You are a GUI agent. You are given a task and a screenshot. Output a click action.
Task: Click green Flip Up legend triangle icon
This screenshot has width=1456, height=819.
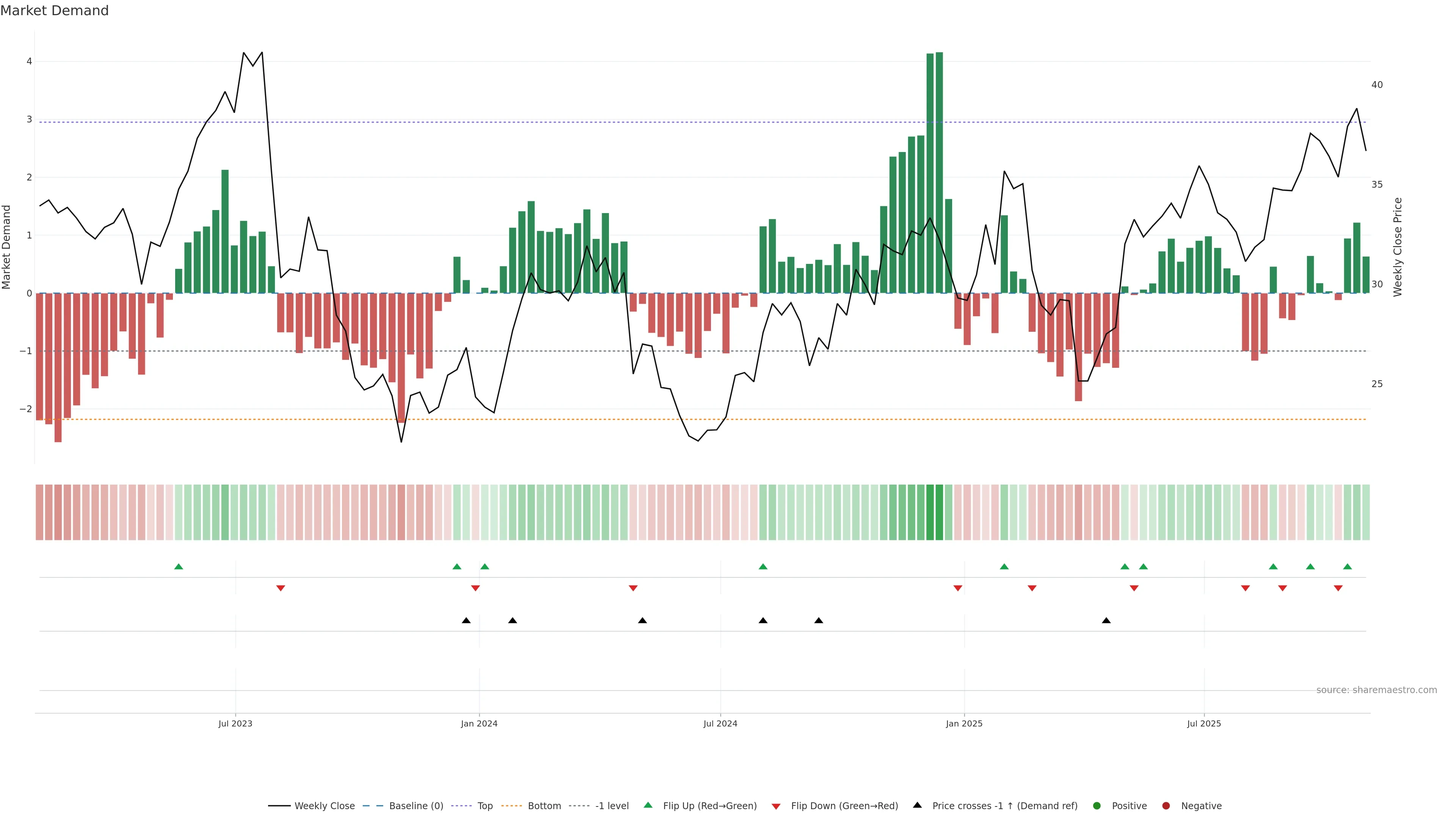click(648, 805)
